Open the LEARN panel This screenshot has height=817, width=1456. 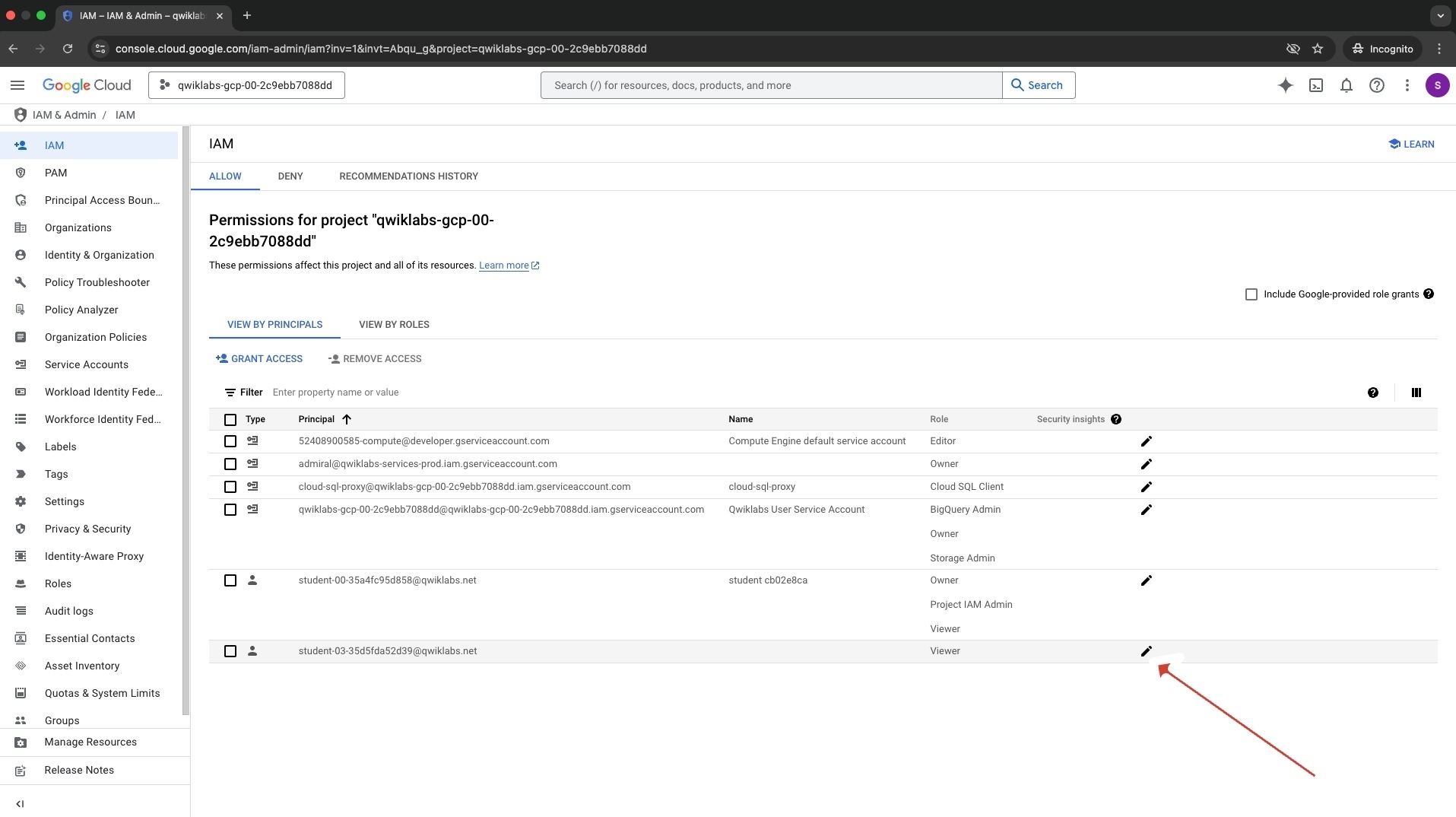[x=1411, y=144]
